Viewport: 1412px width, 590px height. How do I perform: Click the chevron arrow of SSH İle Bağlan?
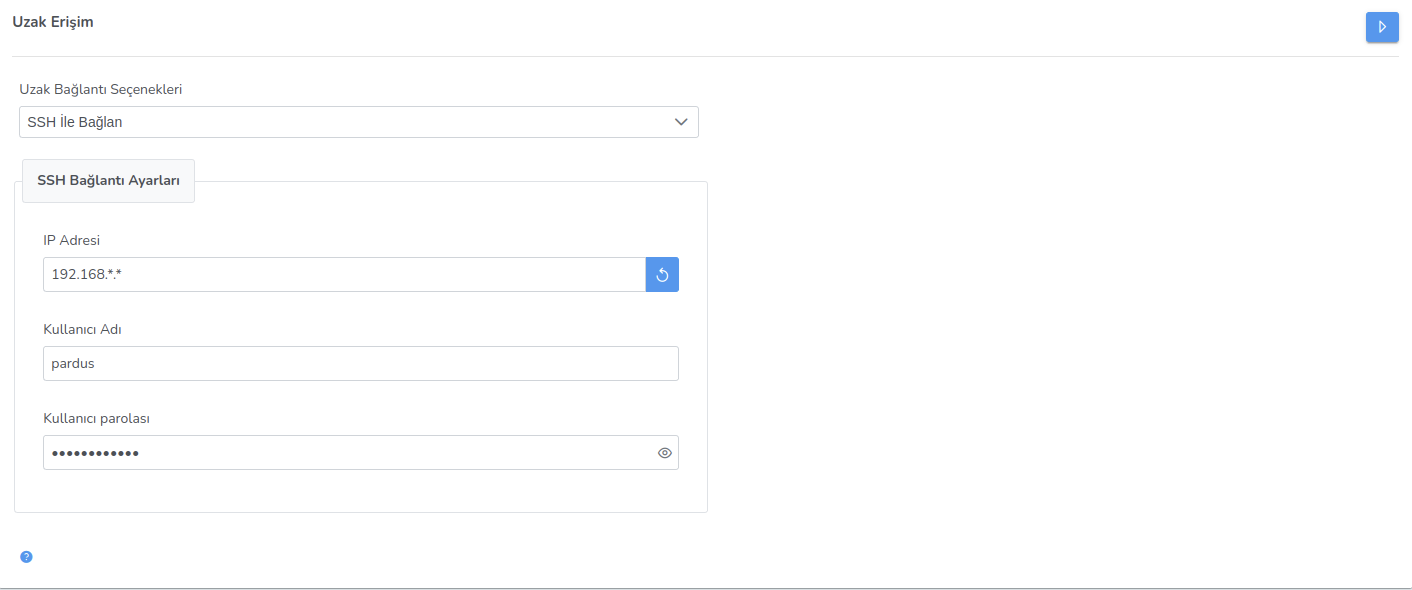point(681,122)
